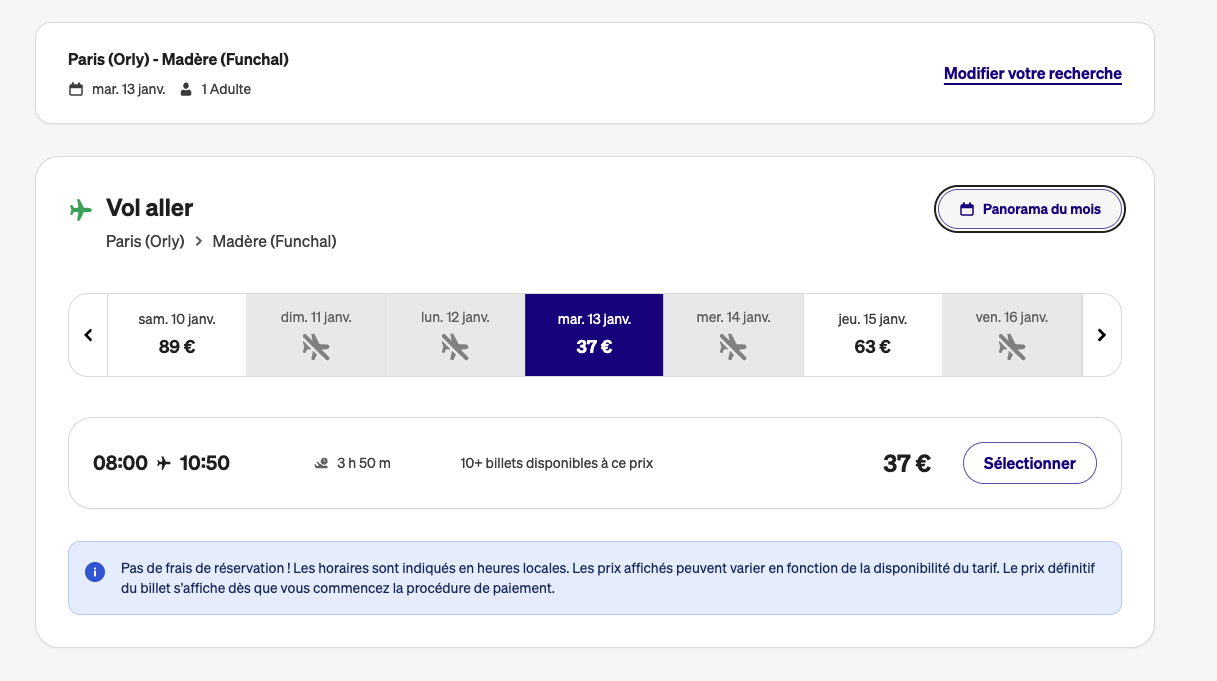Viewport: 1217px width, 681px height.
Task: Choose the mer. 14 janv. date cell
Action: (x=733, y=335)
